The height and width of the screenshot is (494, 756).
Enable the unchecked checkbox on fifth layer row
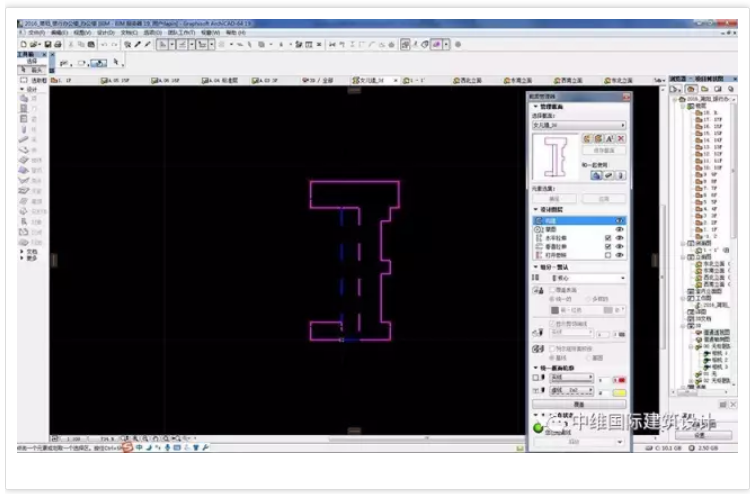click(x=608, y=255)
